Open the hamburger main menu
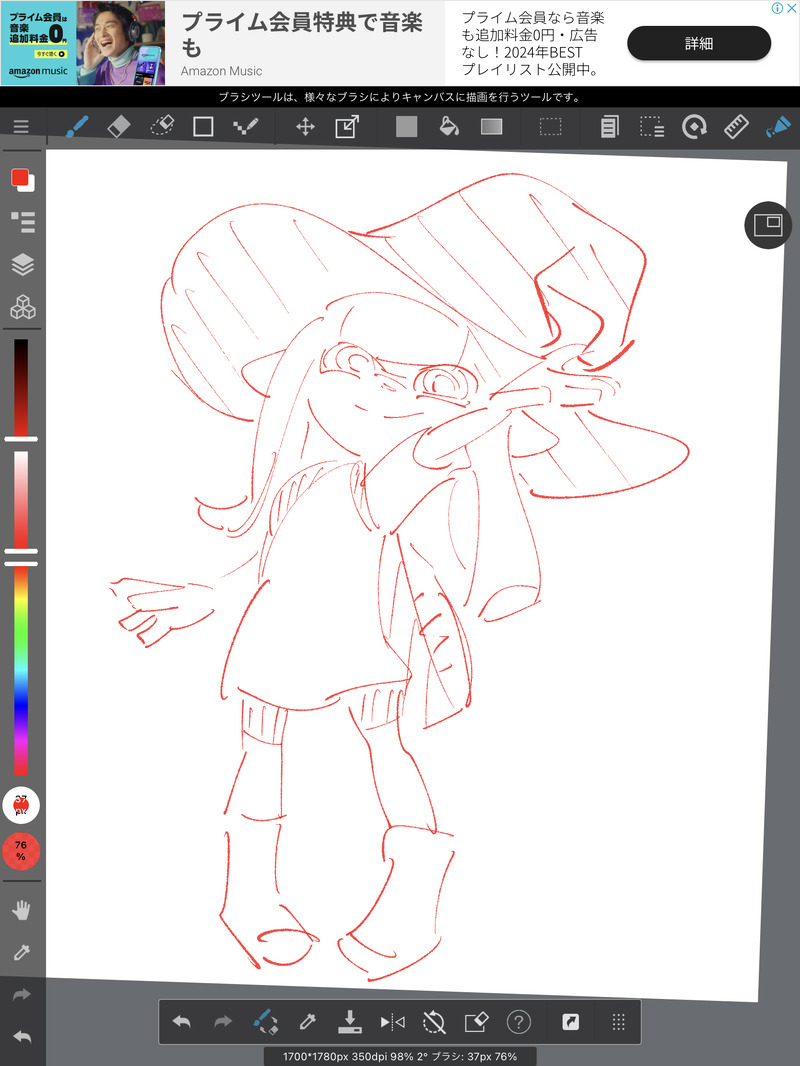This screenshot has height=1066, width=800. click(21, 126)
